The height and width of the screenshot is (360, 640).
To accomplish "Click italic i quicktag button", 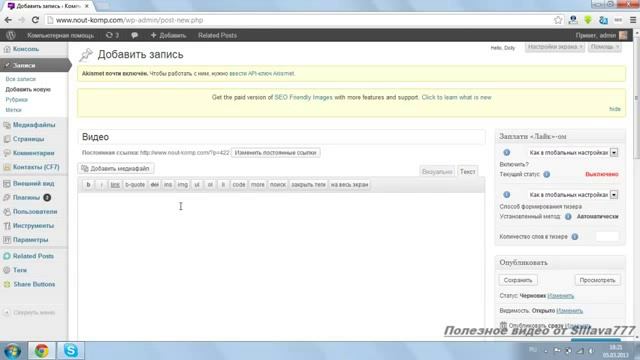I will click(x=101, y=185).
